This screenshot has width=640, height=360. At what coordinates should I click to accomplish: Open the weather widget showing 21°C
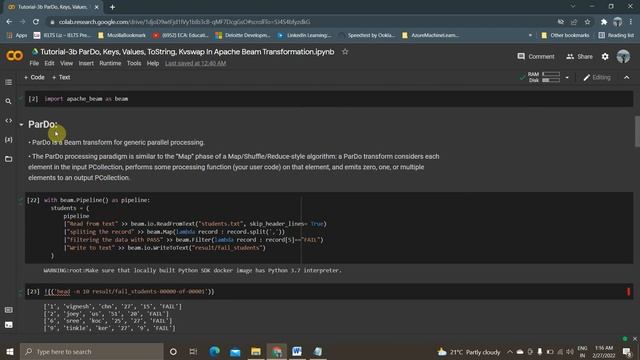click(469, 351)
